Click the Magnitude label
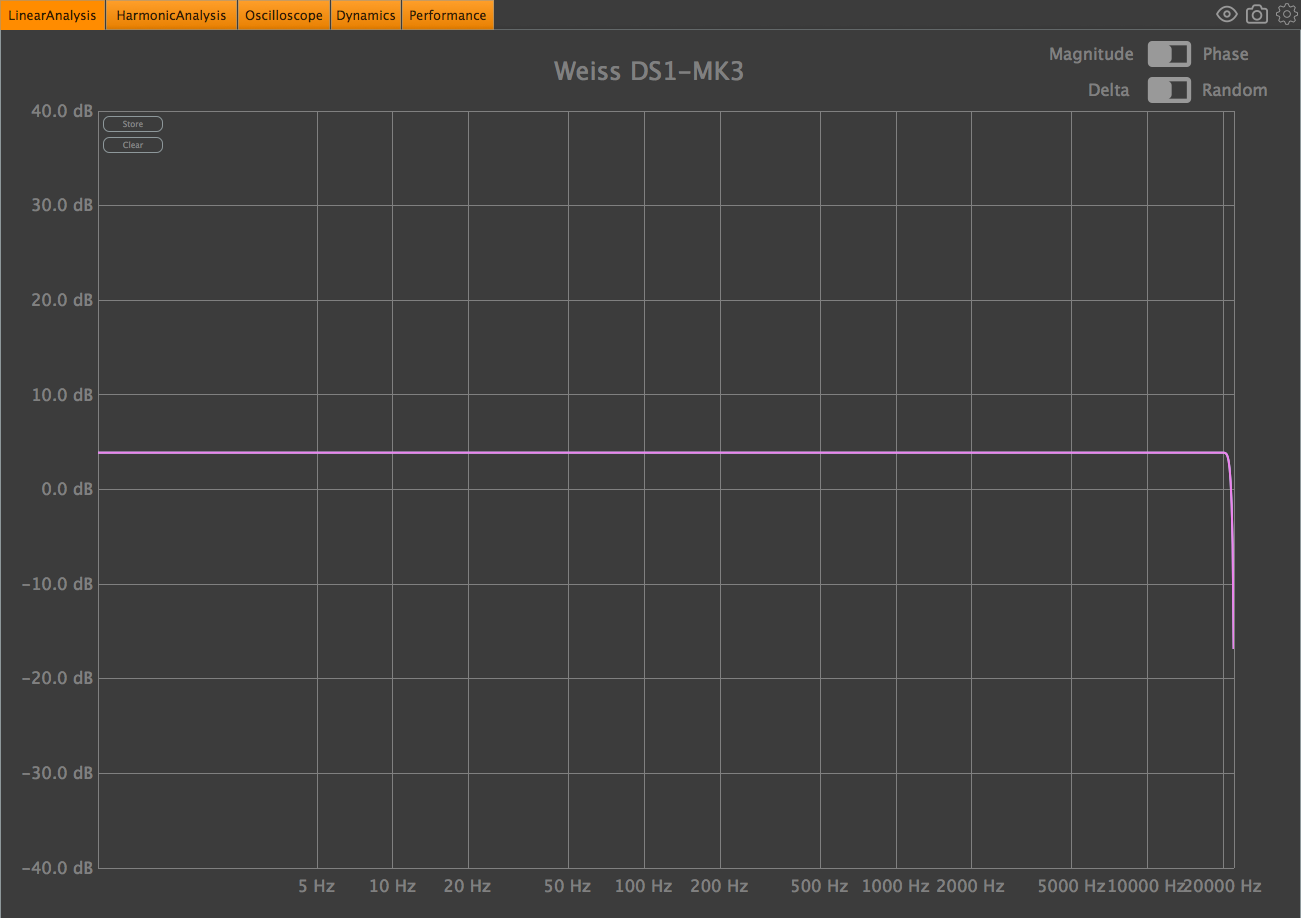This screenshot has width=1301, height=918. pos(1091,54)
